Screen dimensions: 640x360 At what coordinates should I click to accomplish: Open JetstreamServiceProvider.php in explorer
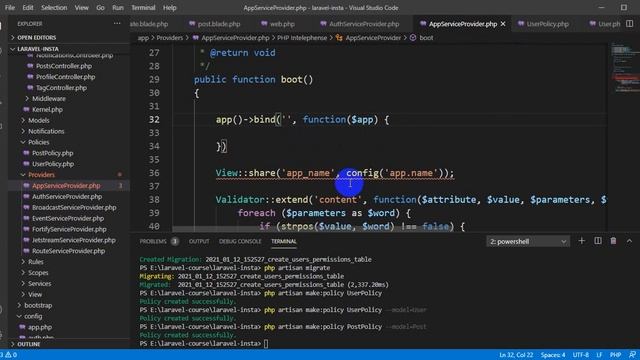pyautogui.click(x=73, y=240)
